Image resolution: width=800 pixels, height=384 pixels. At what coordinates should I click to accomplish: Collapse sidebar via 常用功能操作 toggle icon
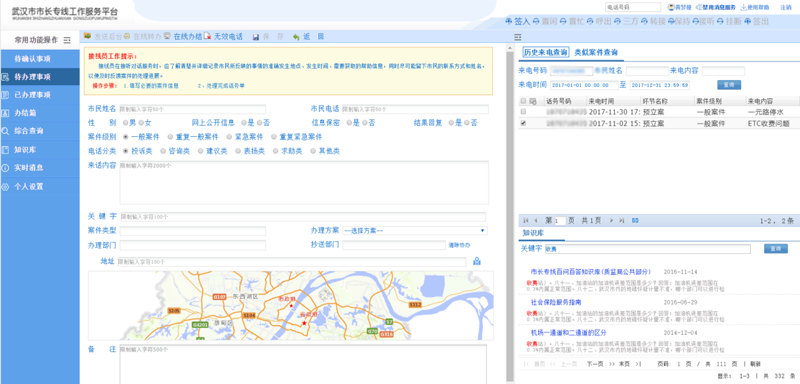(x=67, y=40)
